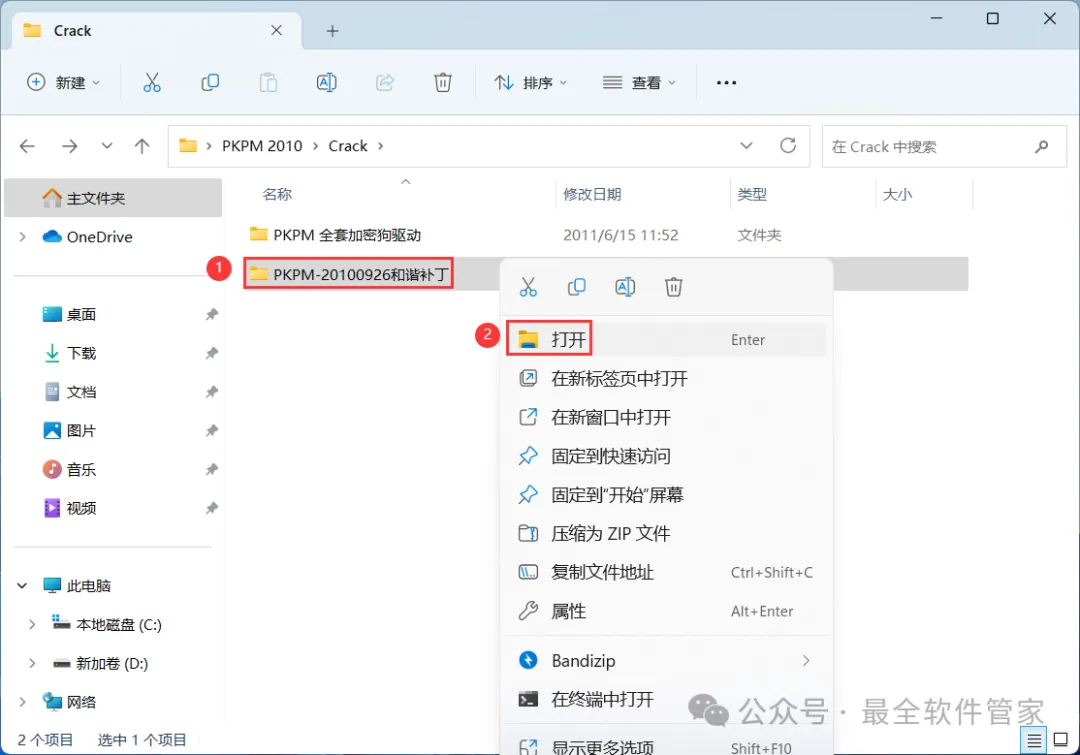Open the Bandizip submenu
1080x755 pixels.
(666, 661)
